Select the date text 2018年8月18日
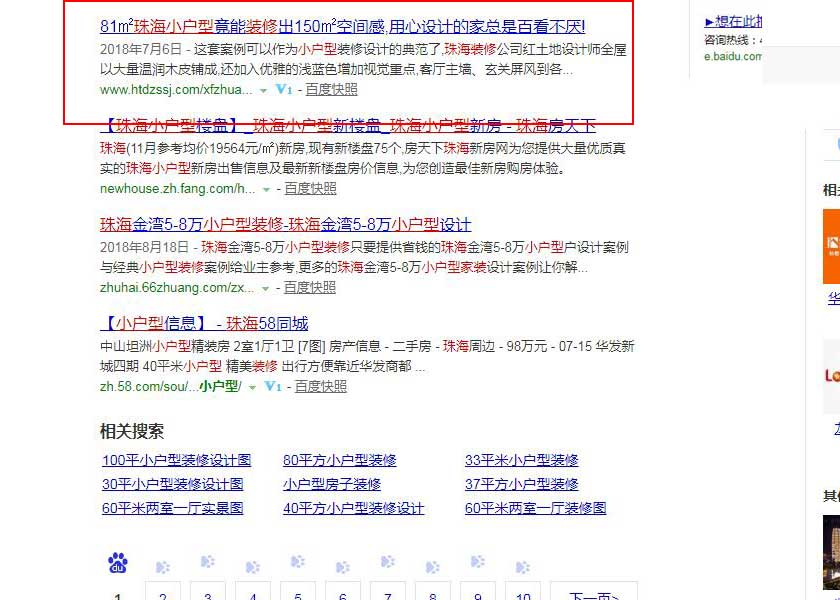Viewport: 840px width, 600px height. coord(144,248)
